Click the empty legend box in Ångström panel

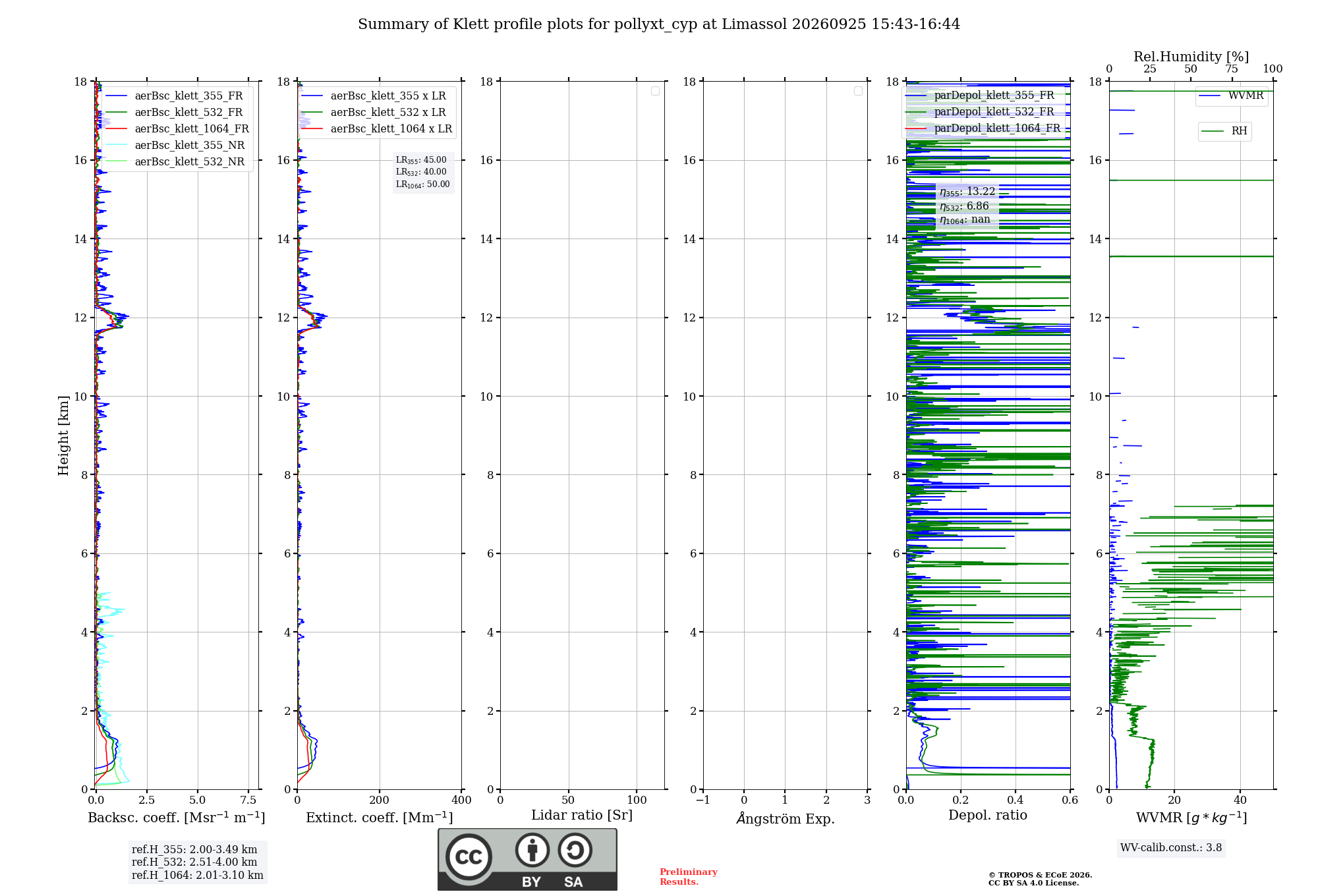(858, 91)
